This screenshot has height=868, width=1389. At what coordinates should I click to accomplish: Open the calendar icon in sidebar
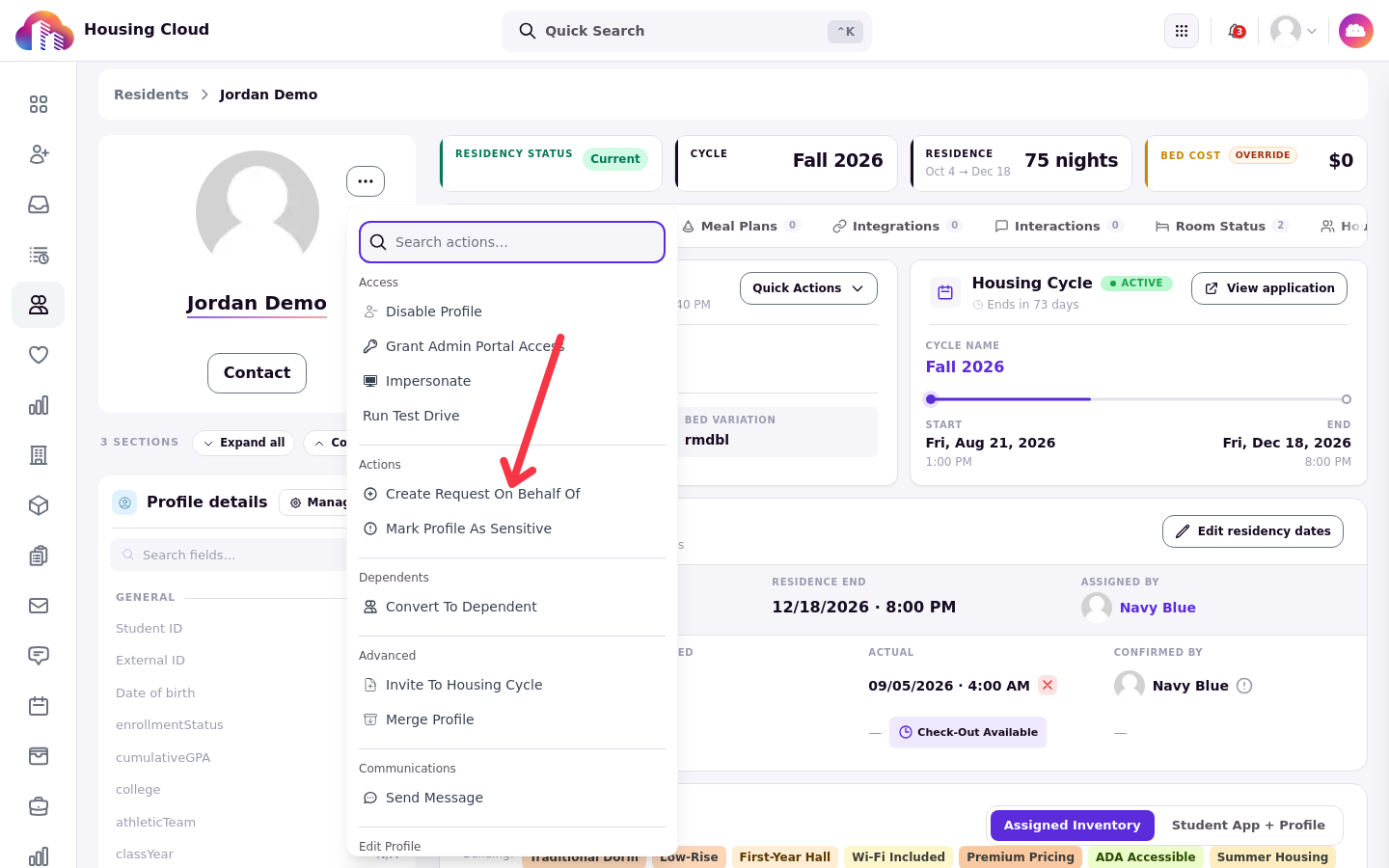point(39,706)
